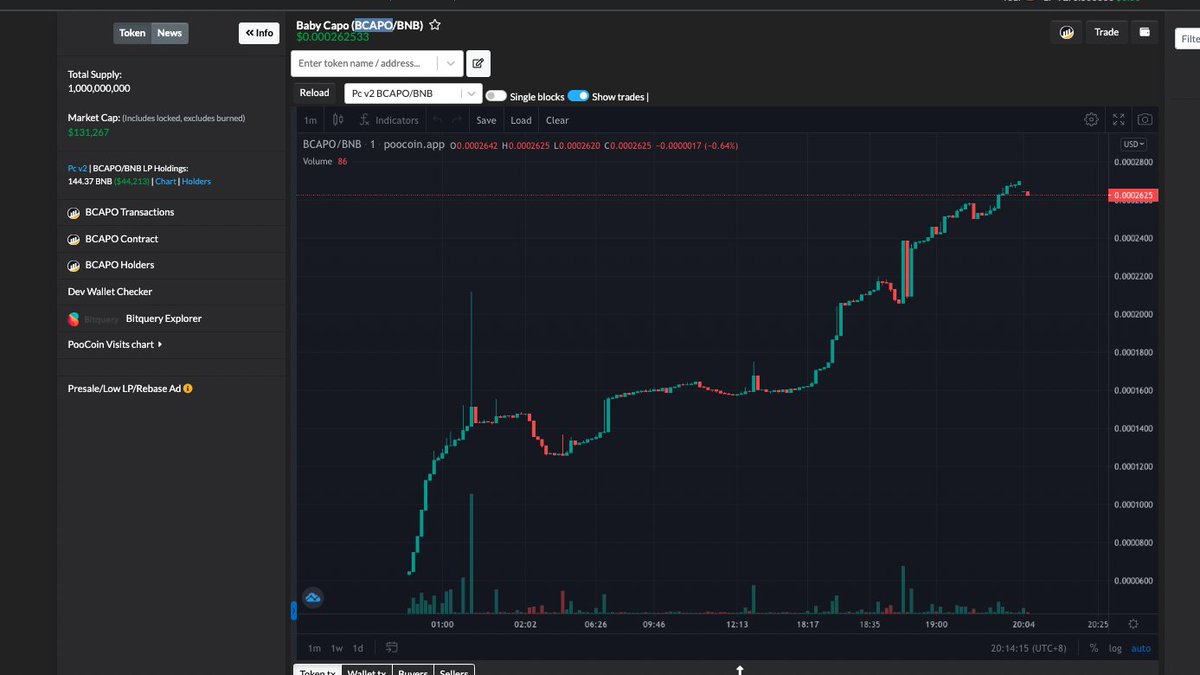Choose the 1m date range below the chart
The image size is (1200, 675).
click(314, 648)
